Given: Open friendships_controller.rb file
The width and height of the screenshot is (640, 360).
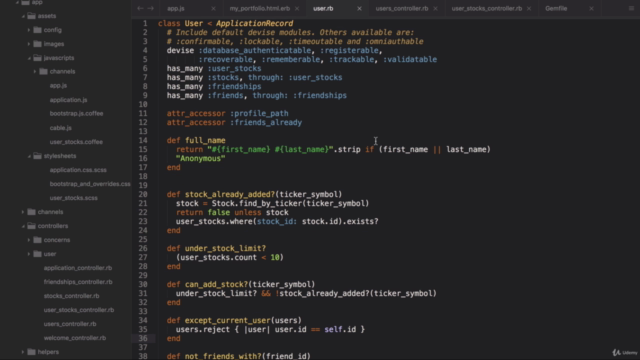Looking at the screenshot, I should [78, 282].
